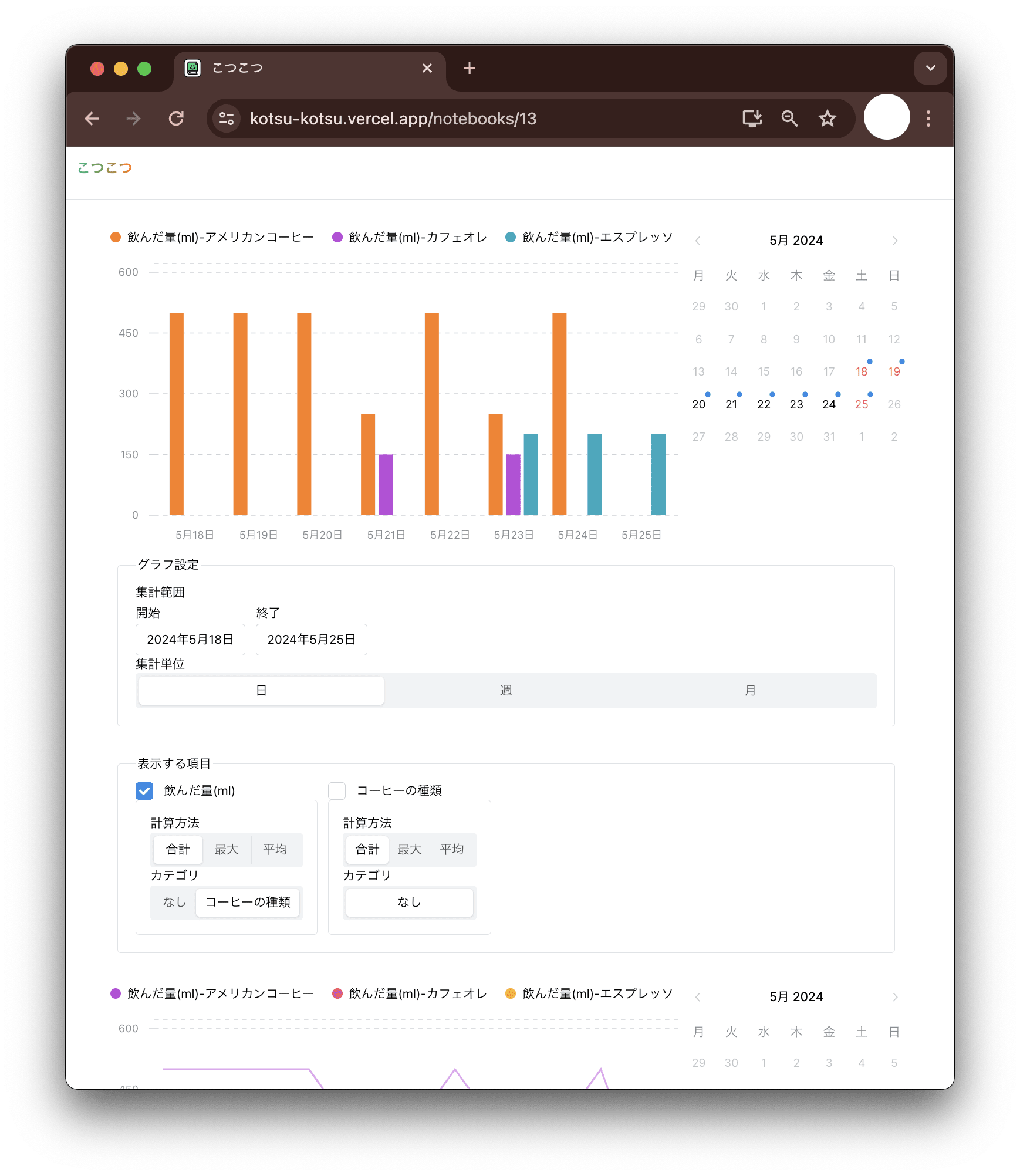Viewport: 1020px width, 1176px height.
Task: Open the こつこつ home logo link
Action: point(105,168)
